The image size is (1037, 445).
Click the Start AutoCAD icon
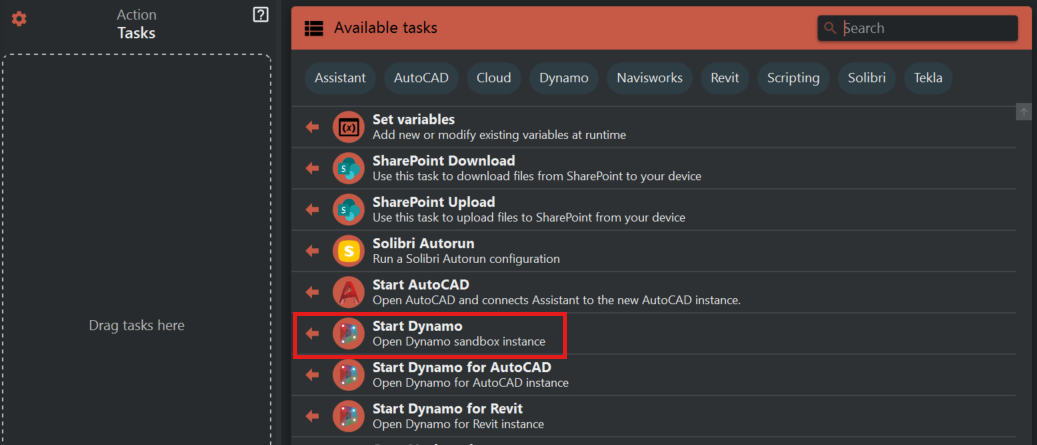click(x=349, y=292)
